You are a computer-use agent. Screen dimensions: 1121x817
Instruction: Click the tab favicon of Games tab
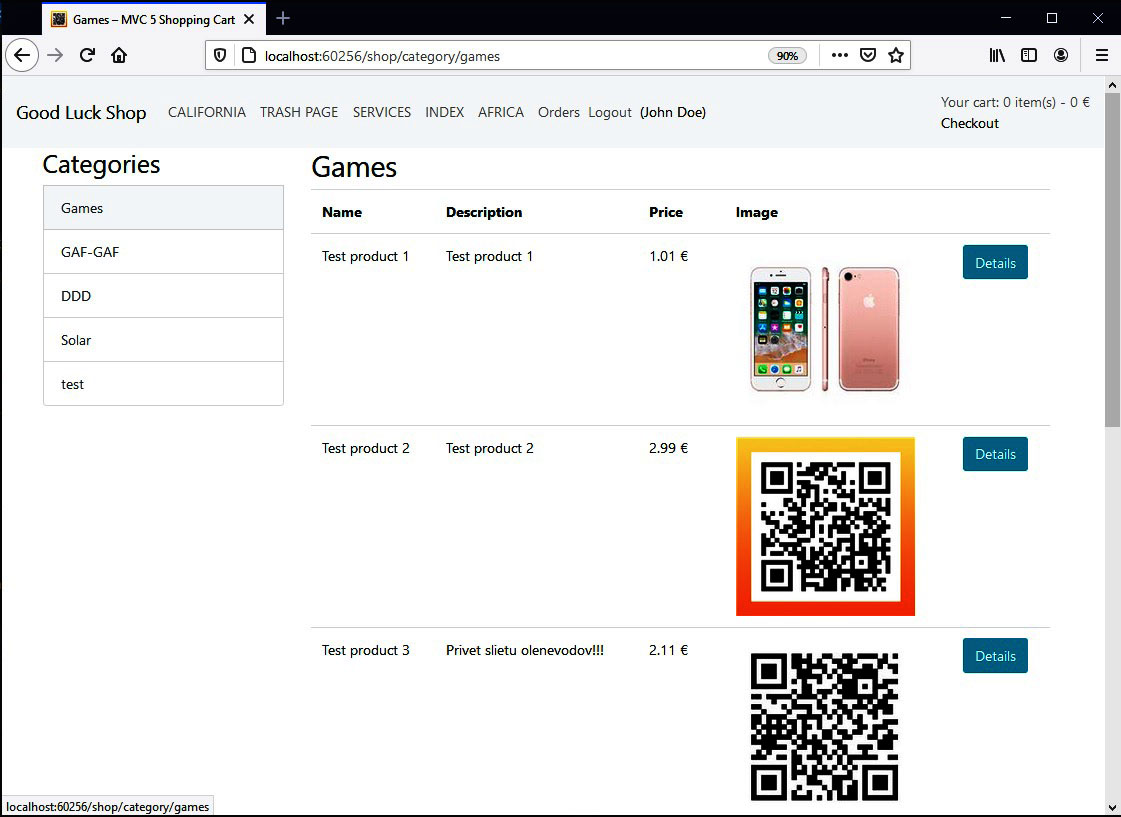[59, 19]
